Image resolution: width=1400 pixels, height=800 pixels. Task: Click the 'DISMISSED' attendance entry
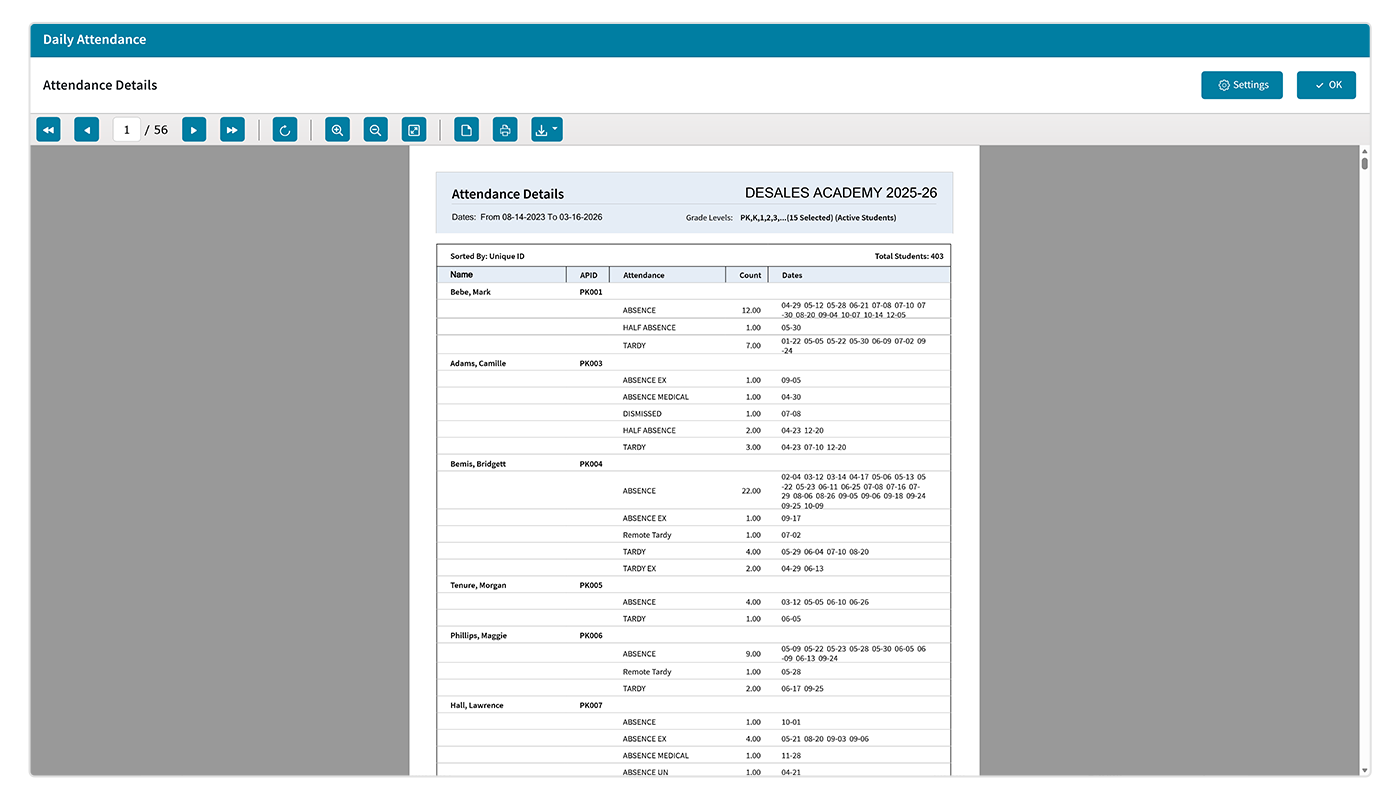coord(642,413)
